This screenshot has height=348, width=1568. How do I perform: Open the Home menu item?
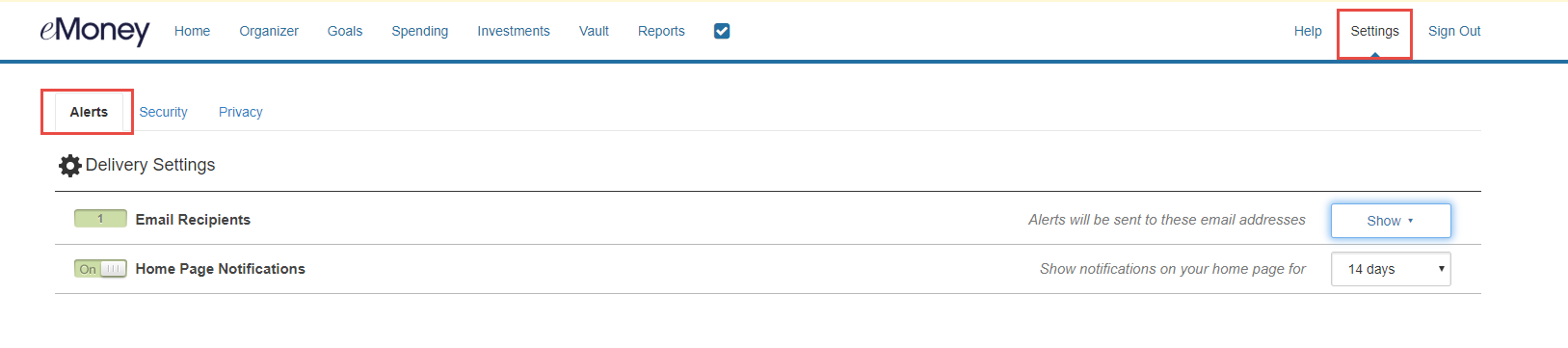click(192, 31)
